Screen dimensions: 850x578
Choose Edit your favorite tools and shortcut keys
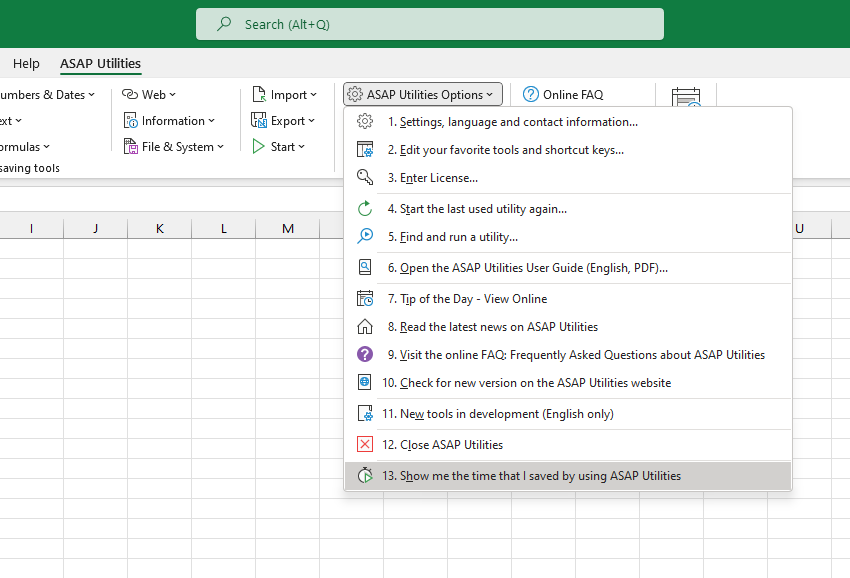(x=568, y=150)
